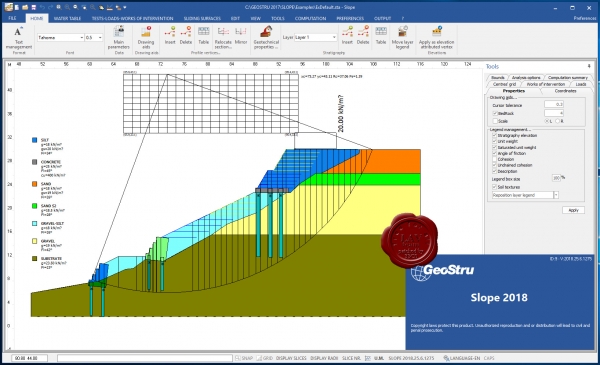This screenshot has height=365, width=600.
Task: Open Text management tool
Action: (x=18, y=38)
